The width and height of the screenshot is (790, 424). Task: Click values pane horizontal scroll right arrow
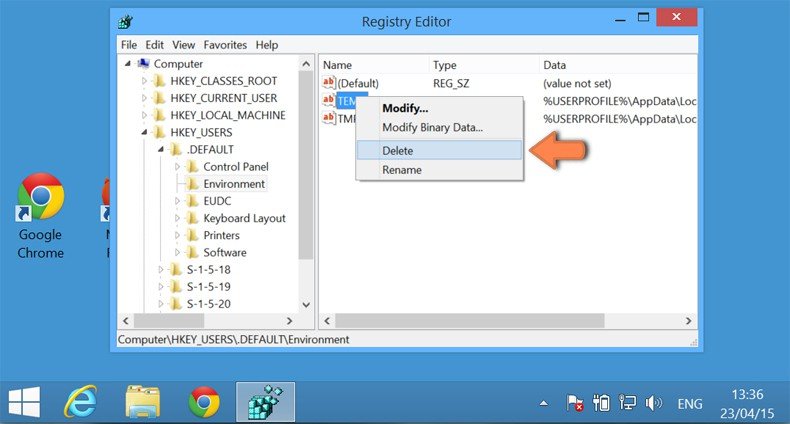[x=689, y=320]
